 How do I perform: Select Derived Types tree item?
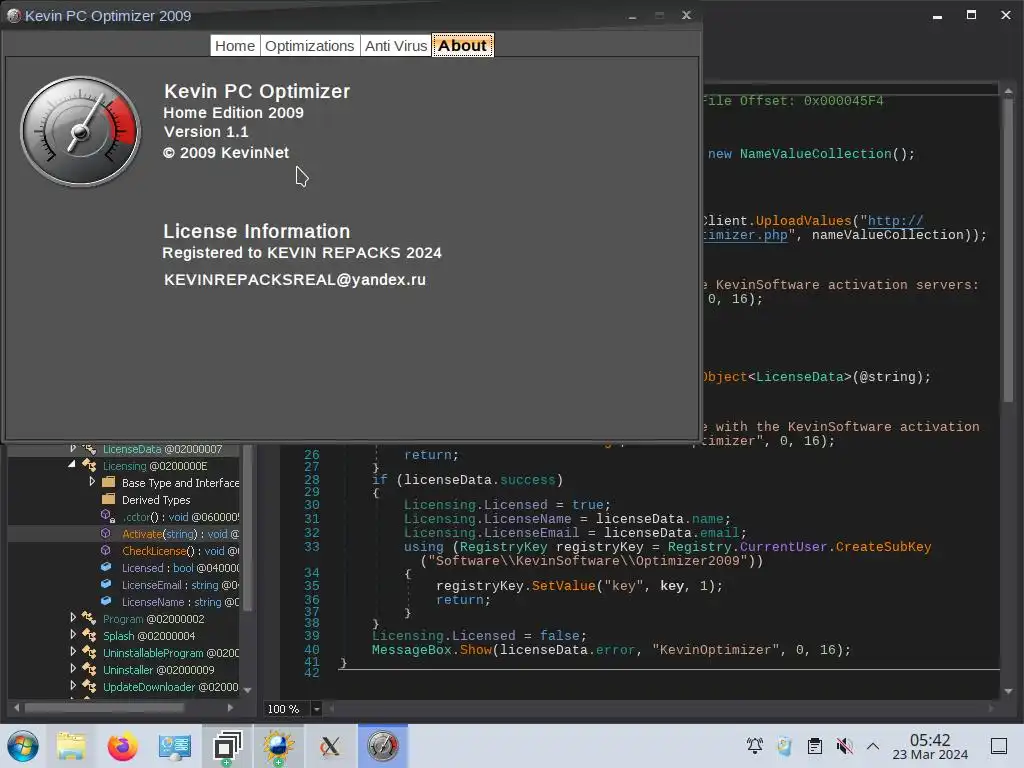[x=156, y=500]
